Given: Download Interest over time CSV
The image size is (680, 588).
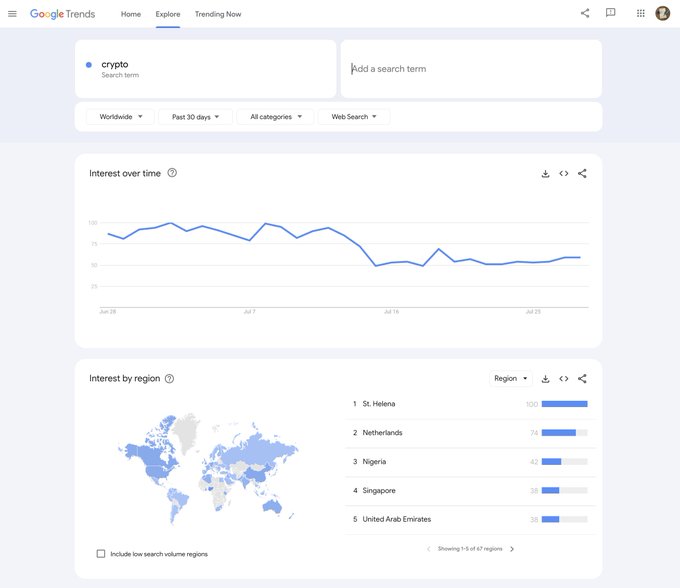Looking at the screenshot, I should point(546,174).
